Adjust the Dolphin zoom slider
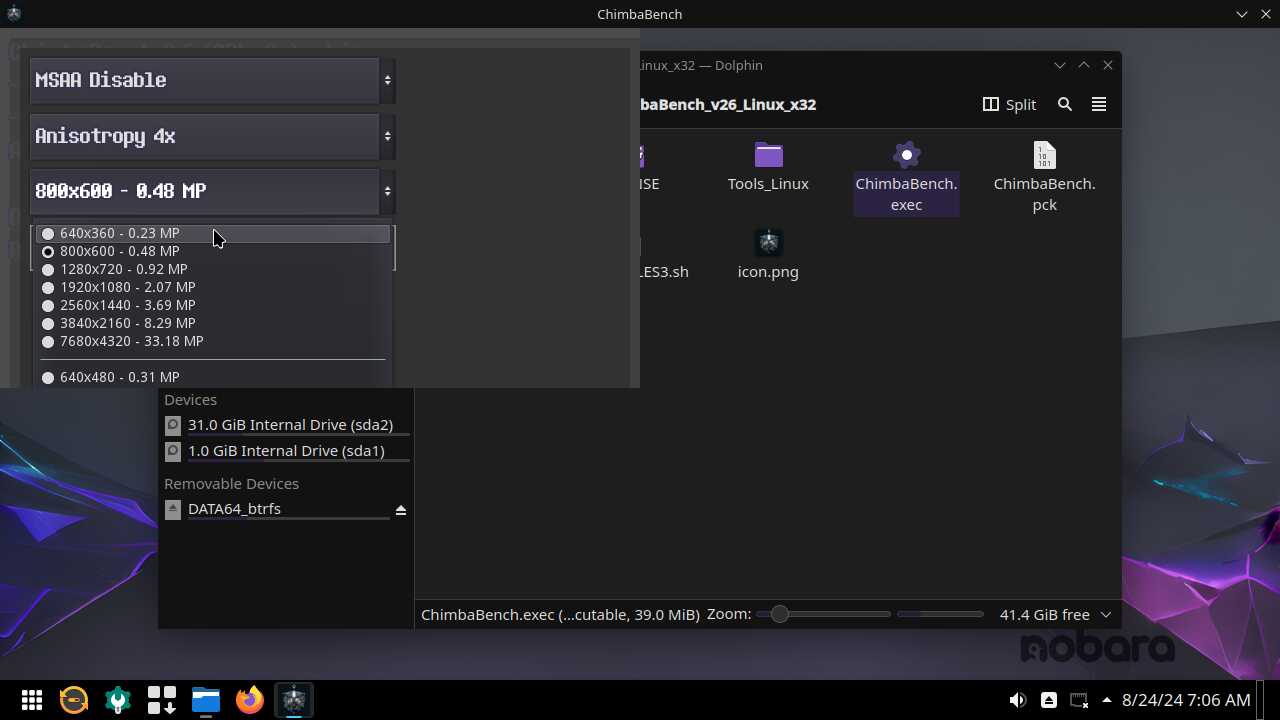 [822, 614]
